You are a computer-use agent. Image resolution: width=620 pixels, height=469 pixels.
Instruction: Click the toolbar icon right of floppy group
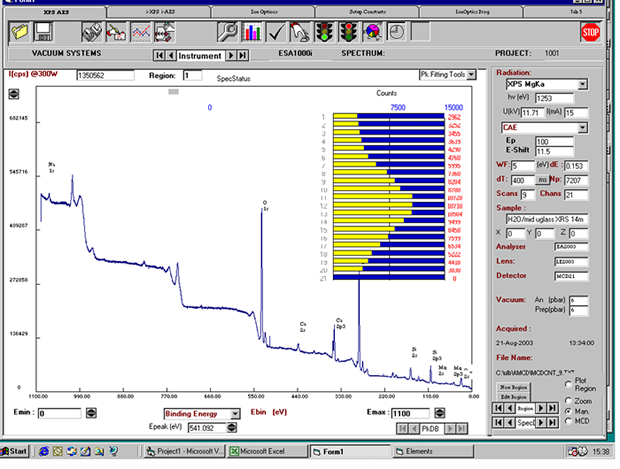click(x=92, y=32)
